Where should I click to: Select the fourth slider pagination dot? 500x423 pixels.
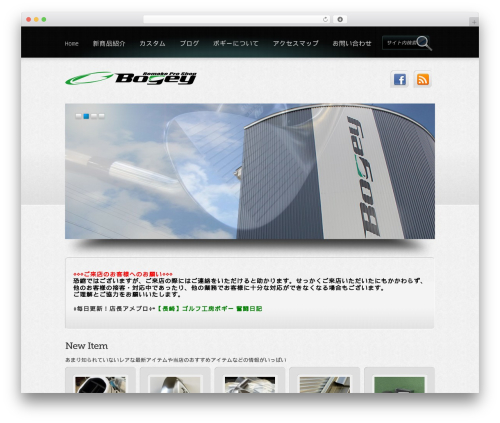point(102,116)
